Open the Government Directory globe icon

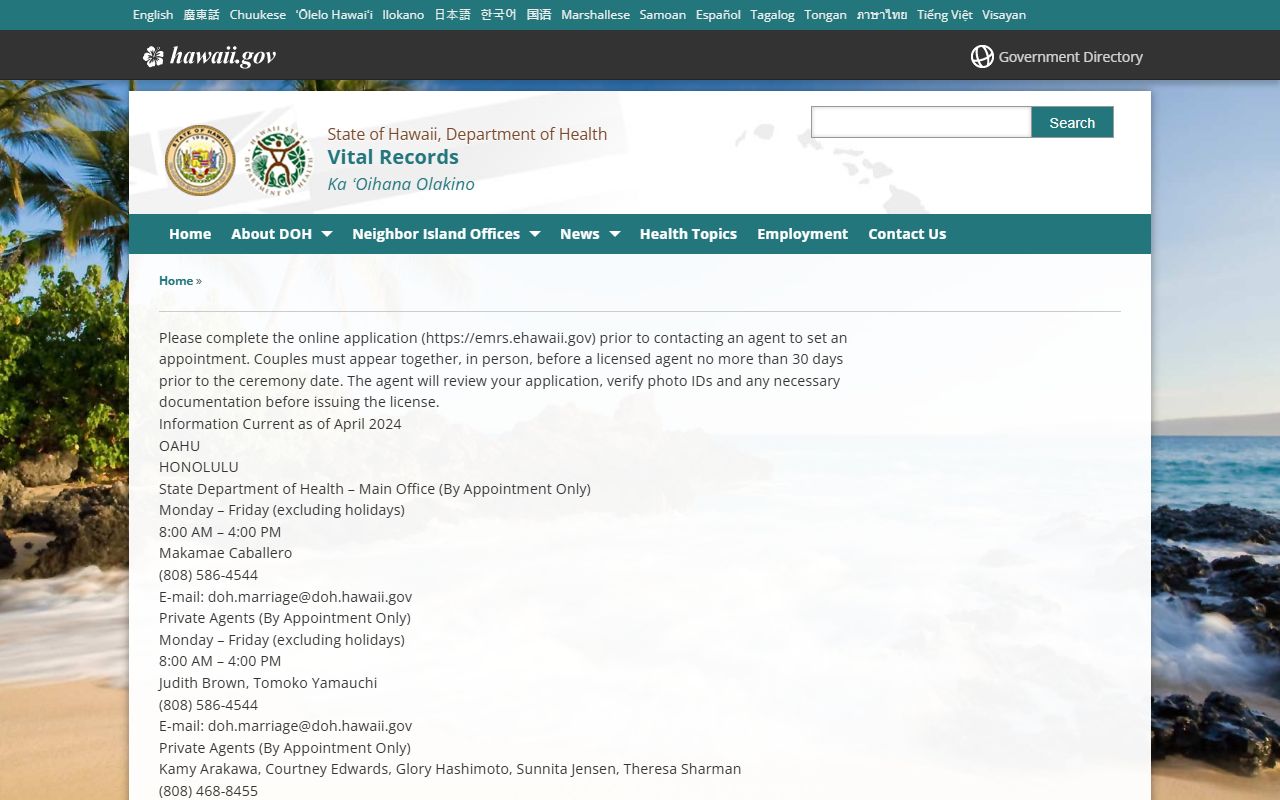[982, 57]
